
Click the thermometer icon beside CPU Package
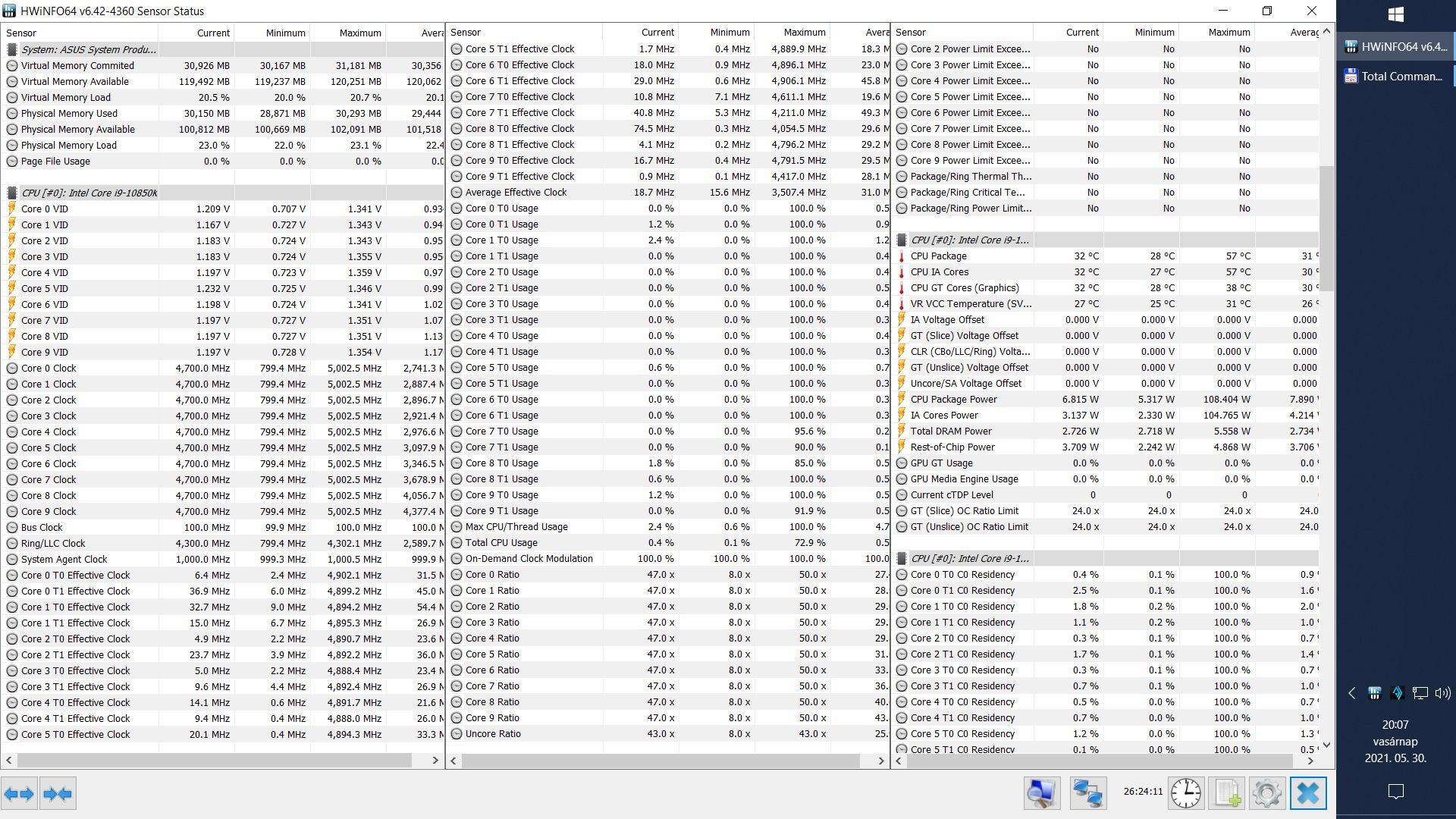click(x=902, y=256)
